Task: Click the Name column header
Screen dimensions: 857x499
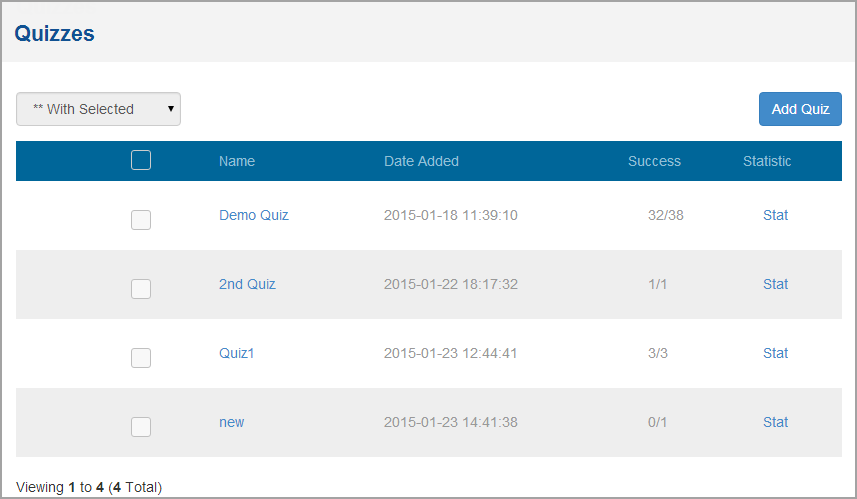Action: coord(237,161)
